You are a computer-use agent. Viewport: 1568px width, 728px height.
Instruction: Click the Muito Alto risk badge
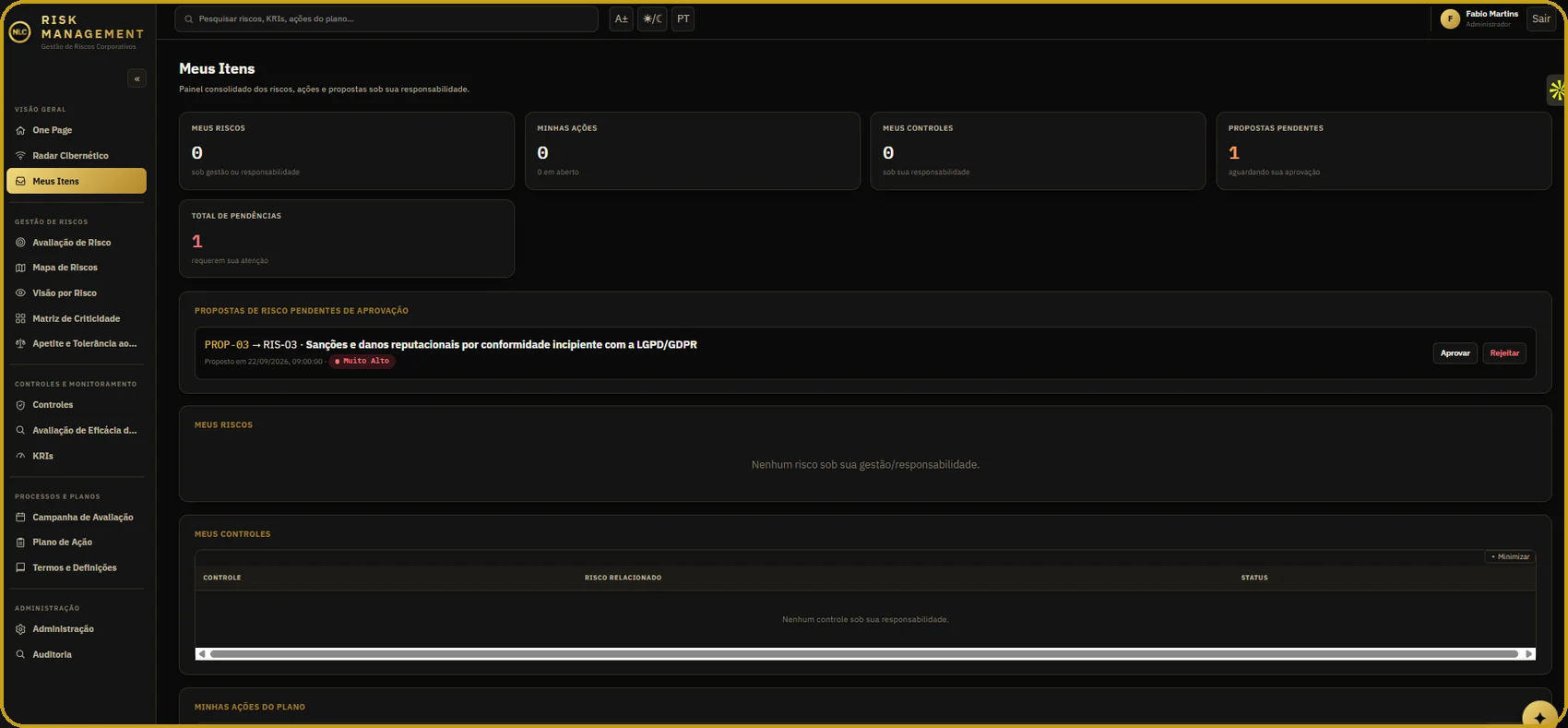362,362
